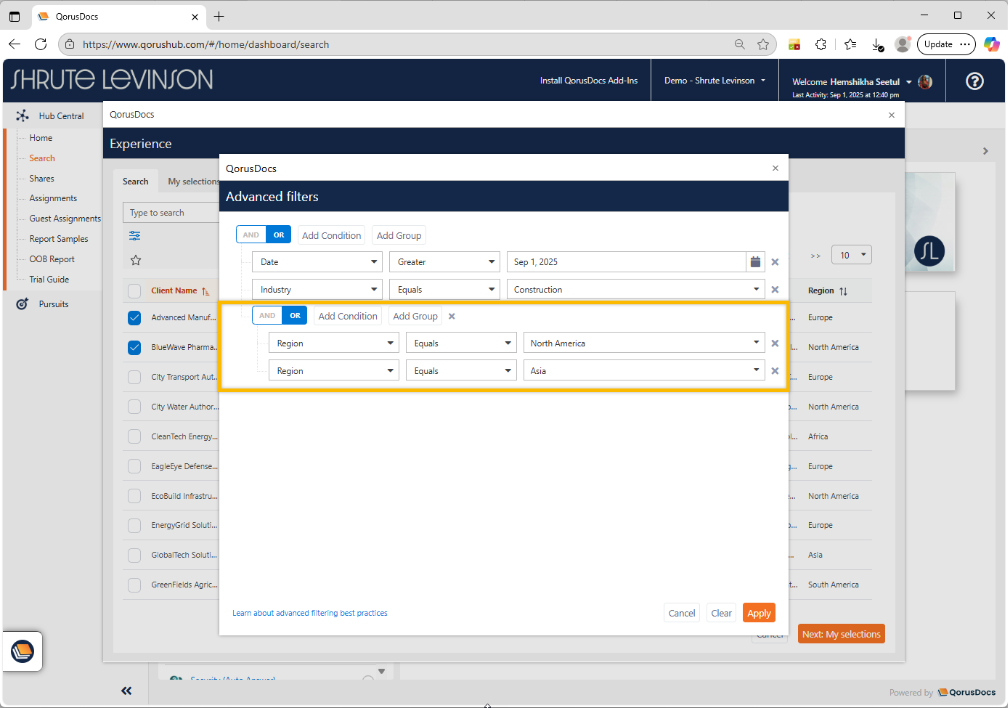Close the Advanced filters dialog
This screenshot has height=708, width=1008.
pyautogui.click(x=775, y=169)
